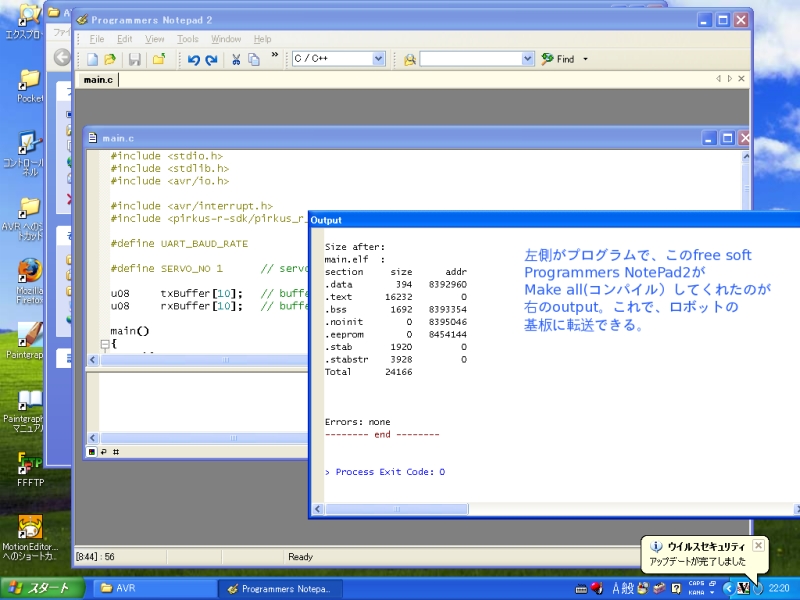The width and height of the screenshot is (800, 600).
Task: Open the C / C++ language scheme dropdown
Action: click(378, 59)
